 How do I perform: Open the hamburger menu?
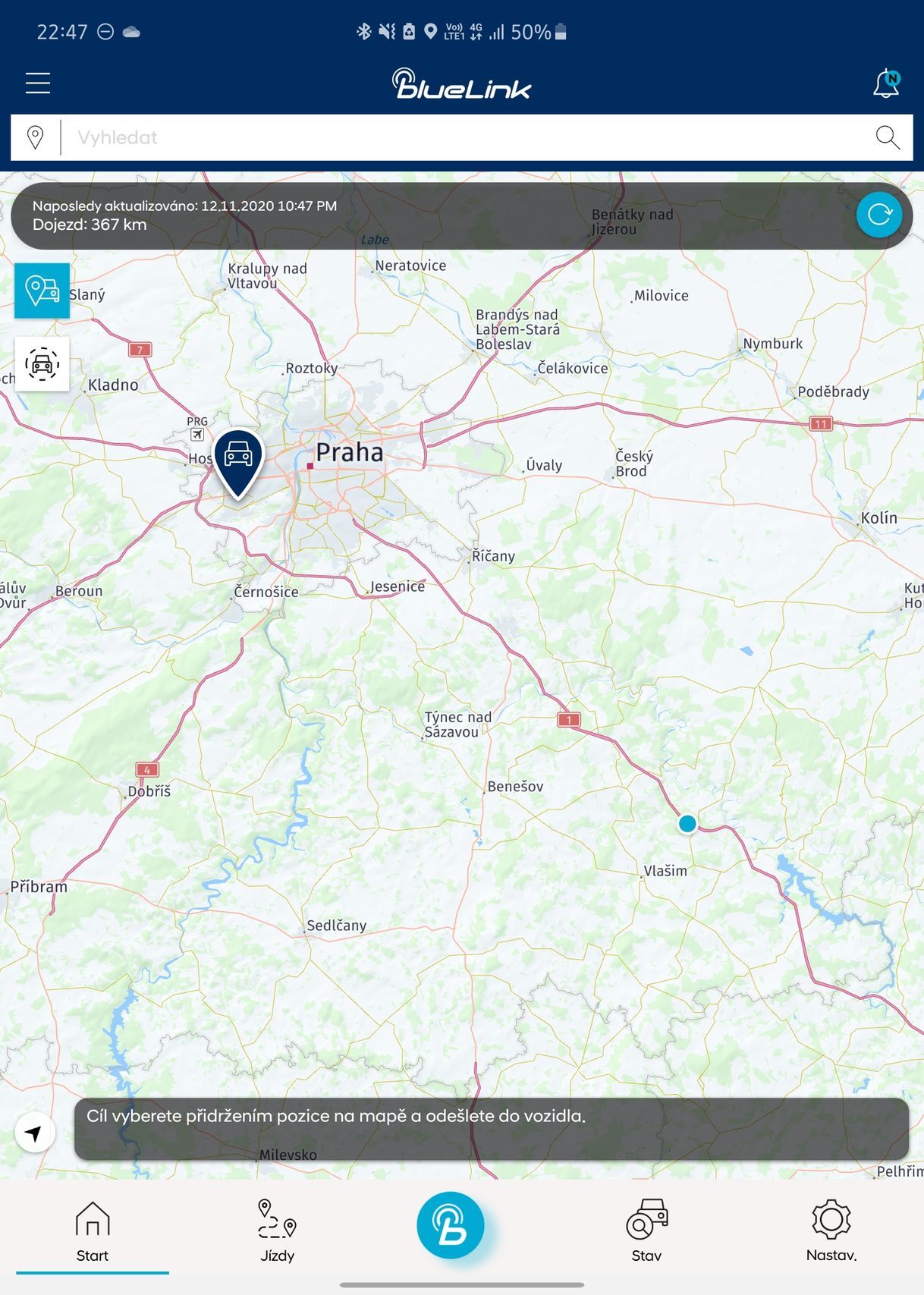[38, 83]
